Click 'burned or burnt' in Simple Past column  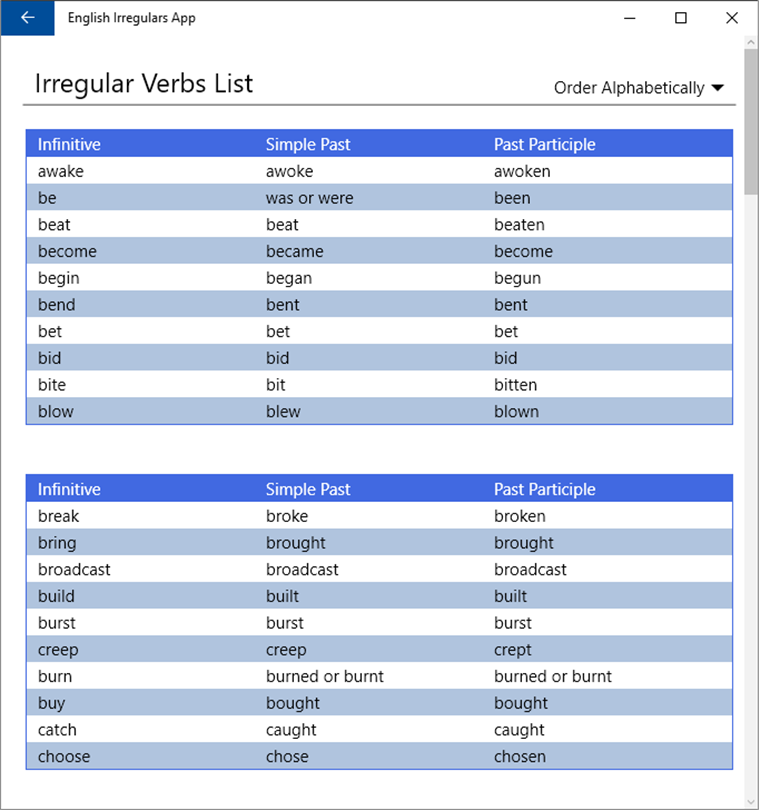(x=324, y=676)
